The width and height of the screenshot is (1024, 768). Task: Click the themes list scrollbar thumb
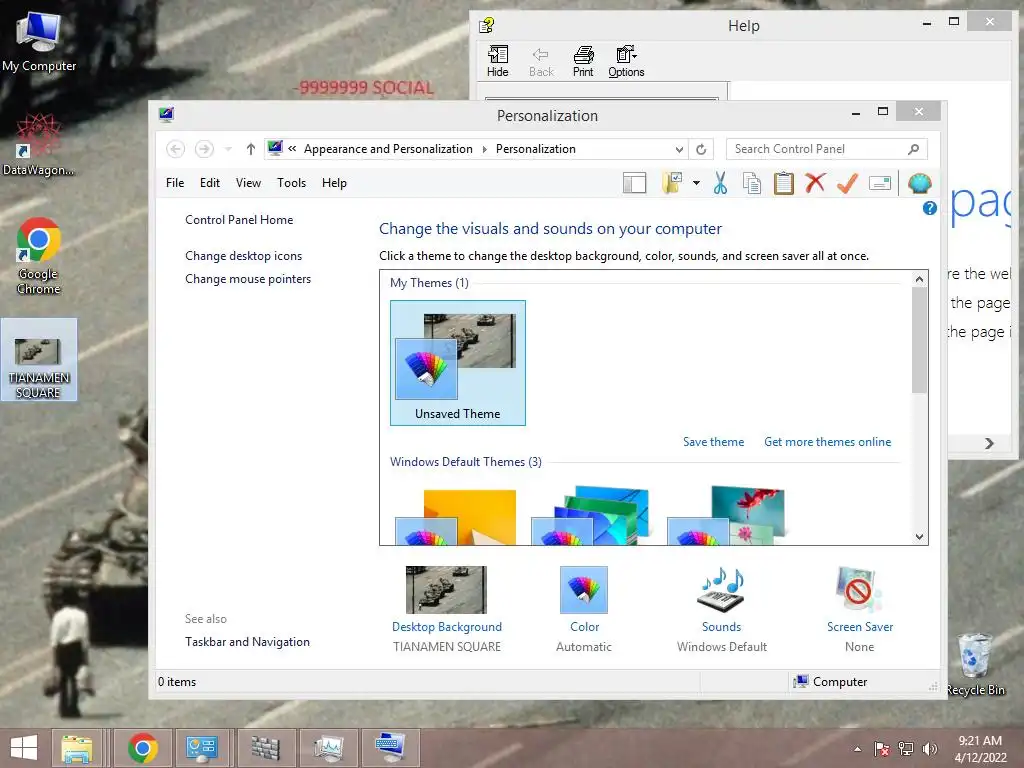[x=920, y=340]
